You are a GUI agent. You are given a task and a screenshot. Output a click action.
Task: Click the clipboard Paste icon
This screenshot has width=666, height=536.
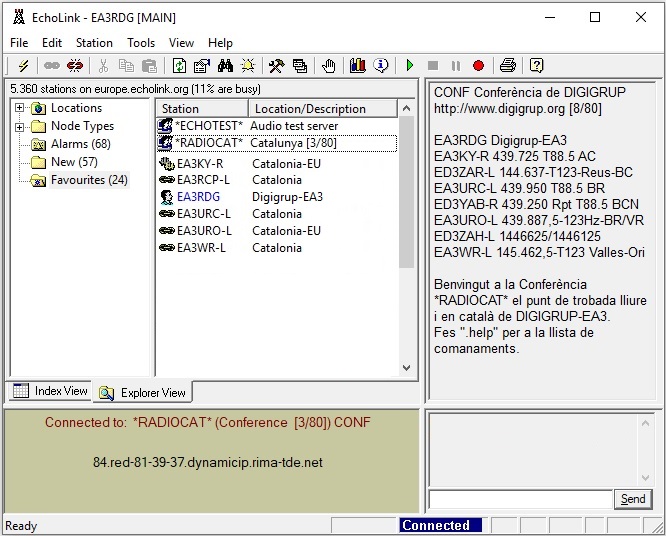click(x=149, y=65)
